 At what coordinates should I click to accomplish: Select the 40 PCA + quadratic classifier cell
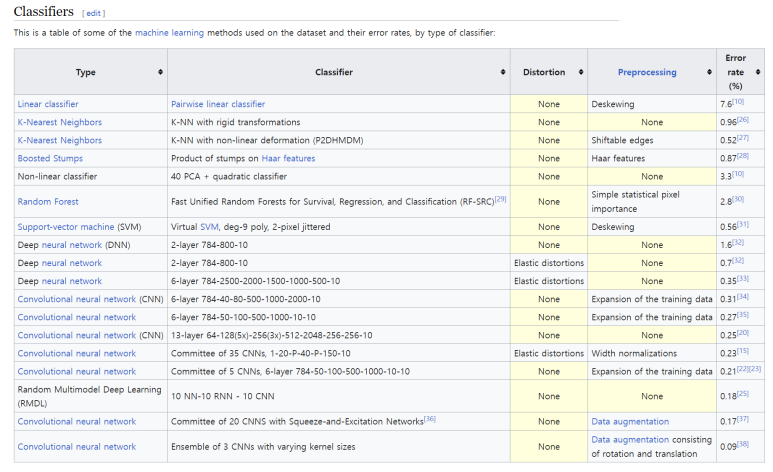pyautogui.click(x=339, y=177)
